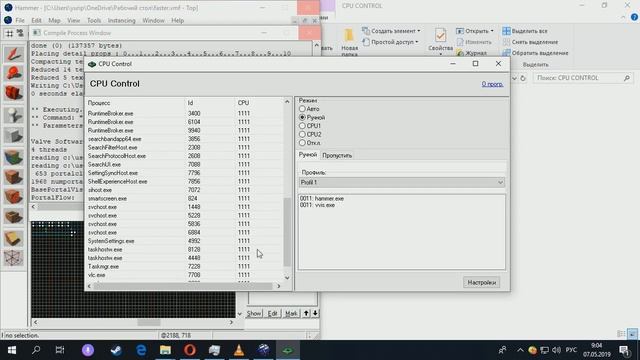Image resolution: width=640 pixels, height=360 pixels.
Task: Select ShellExperienceHost.exe process row
Action: pos(184,181)
